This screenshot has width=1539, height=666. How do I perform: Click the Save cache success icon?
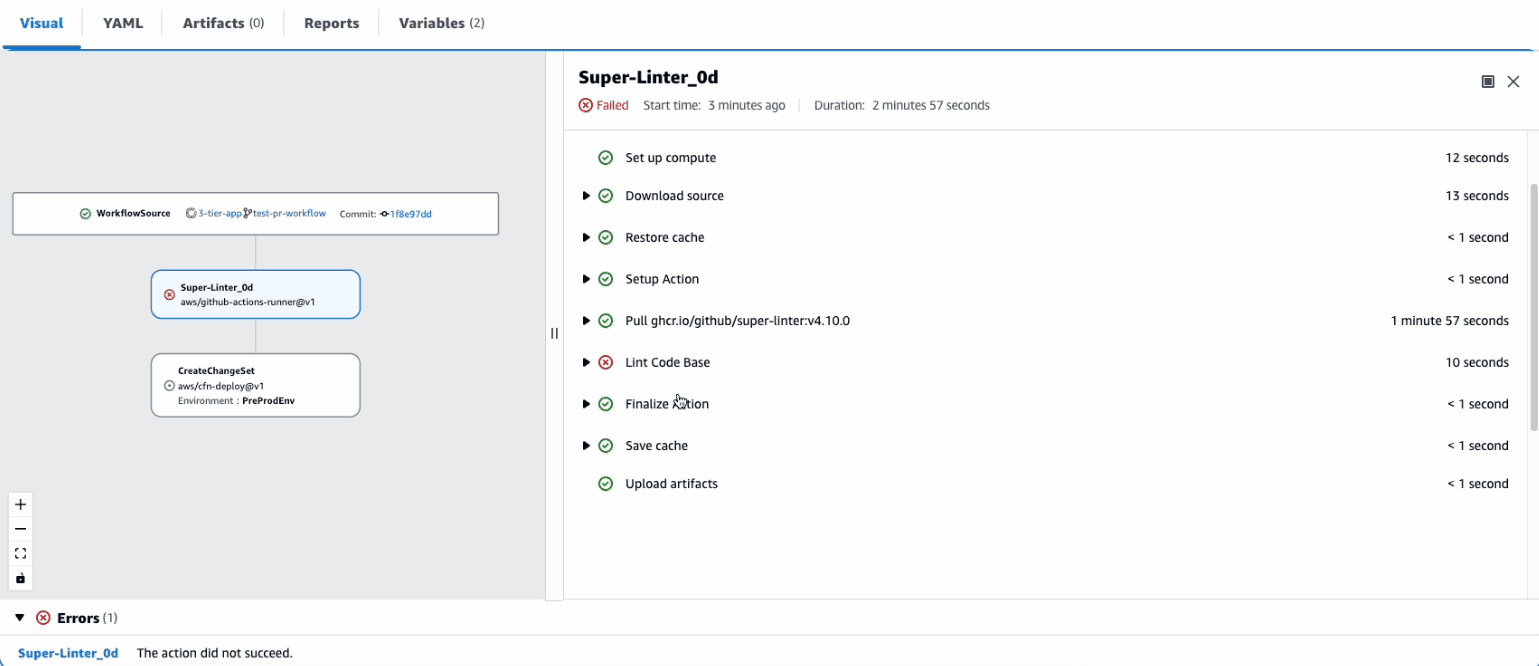click(605, 446)
